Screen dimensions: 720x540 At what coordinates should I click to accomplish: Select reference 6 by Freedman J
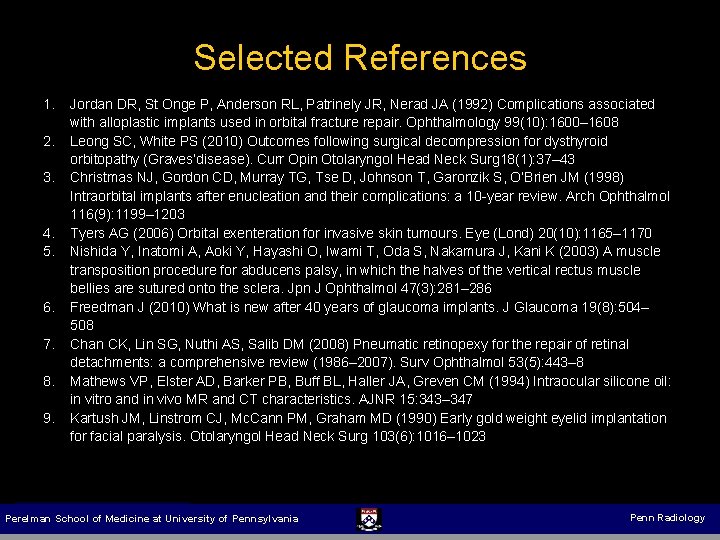tap(346, 316)
